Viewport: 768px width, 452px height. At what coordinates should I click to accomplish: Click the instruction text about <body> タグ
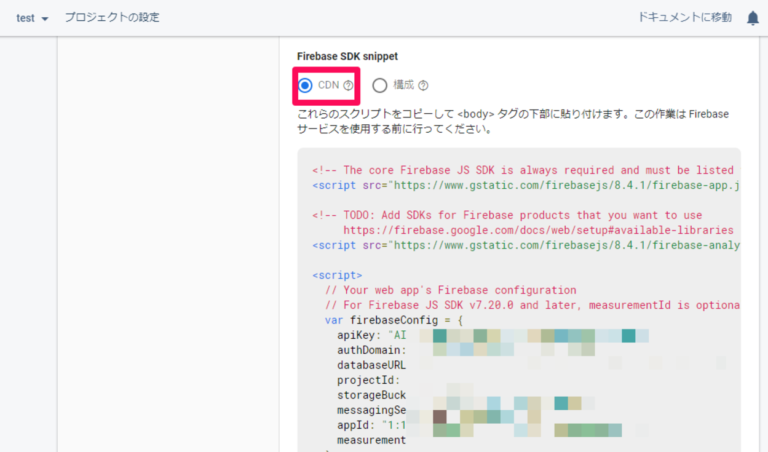coord(513,121)
